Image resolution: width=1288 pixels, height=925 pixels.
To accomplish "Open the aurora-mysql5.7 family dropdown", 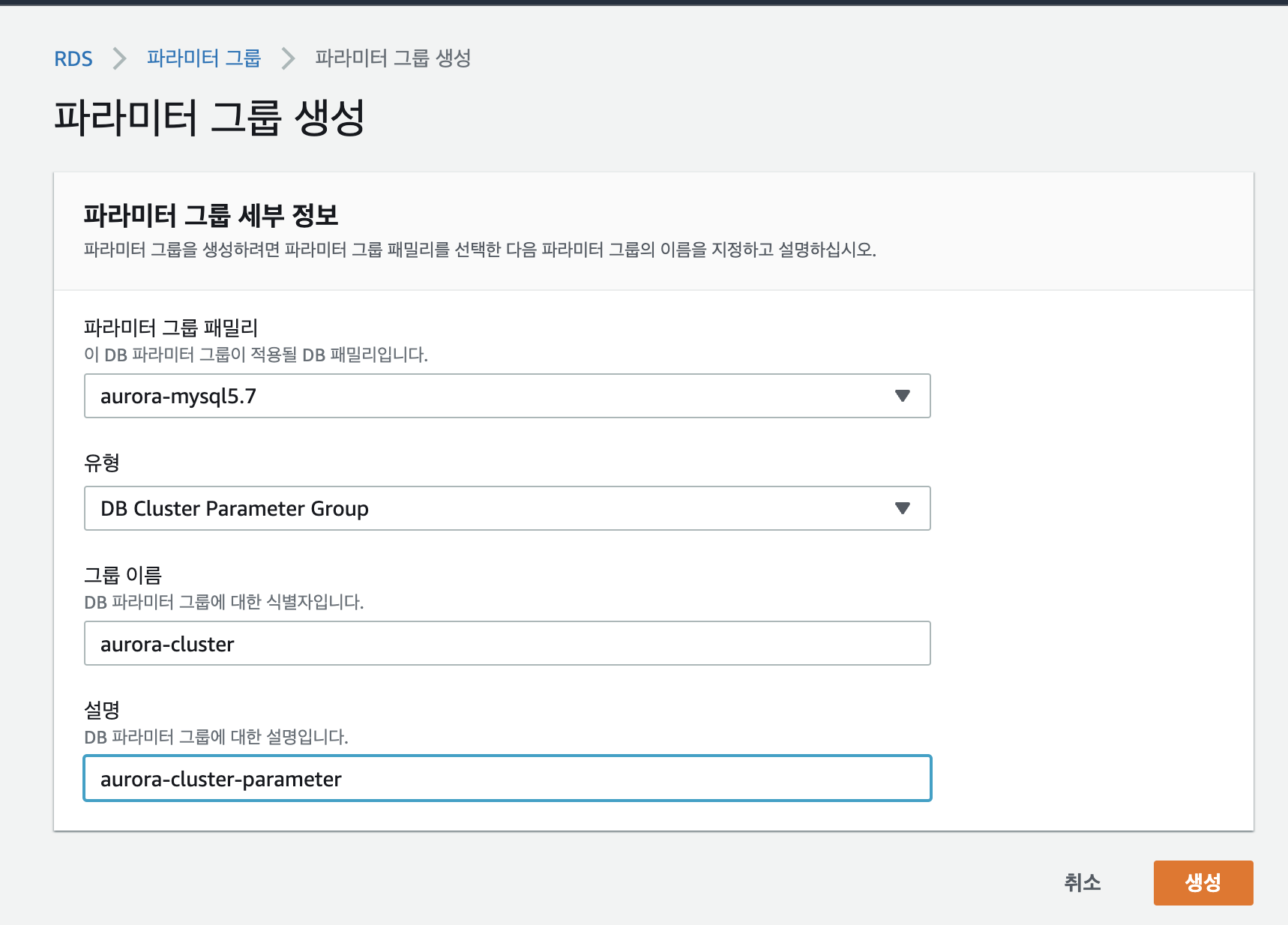I will point(508,396).
